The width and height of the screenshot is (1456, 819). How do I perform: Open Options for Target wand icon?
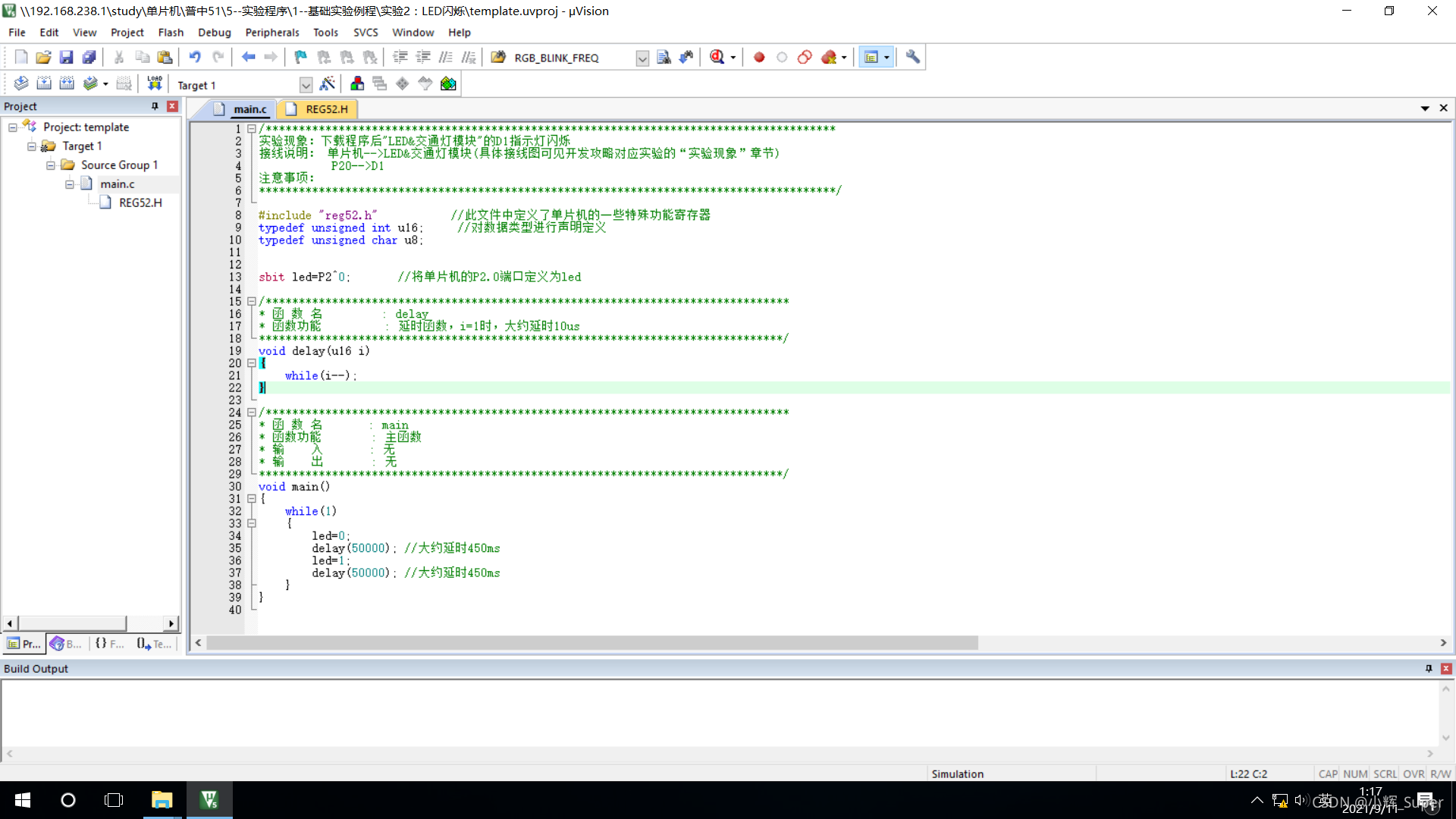(328, 83)
